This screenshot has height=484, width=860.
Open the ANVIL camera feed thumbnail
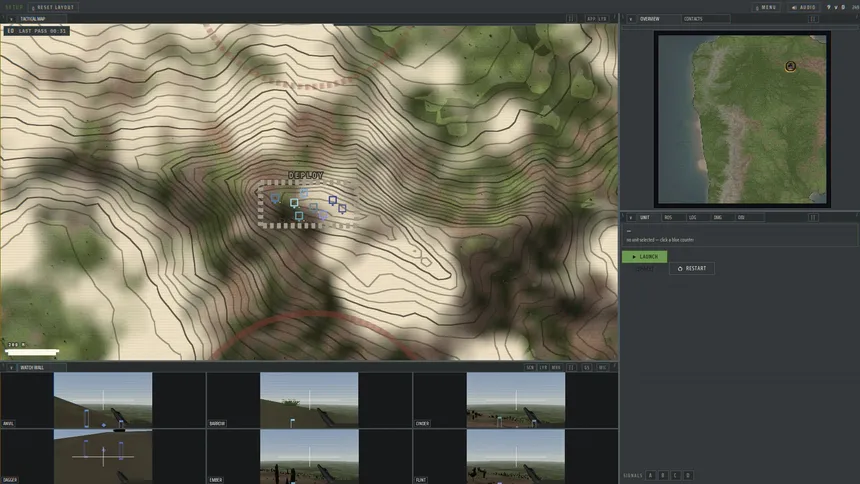[x=103, y=400]
